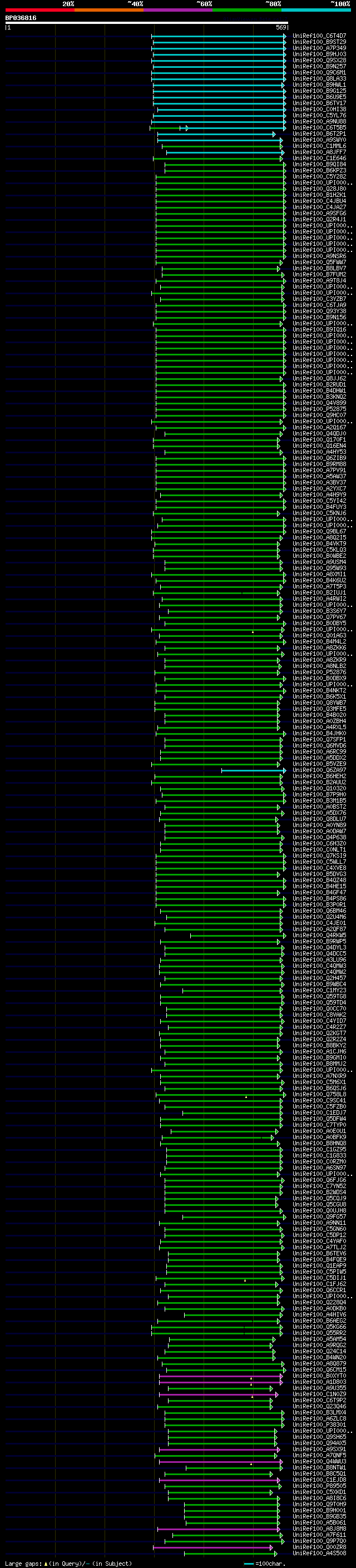This screenshot has height=1568, width=356.
Task: Click the orange ~40% identity legend segment
Action: point(109,10)
